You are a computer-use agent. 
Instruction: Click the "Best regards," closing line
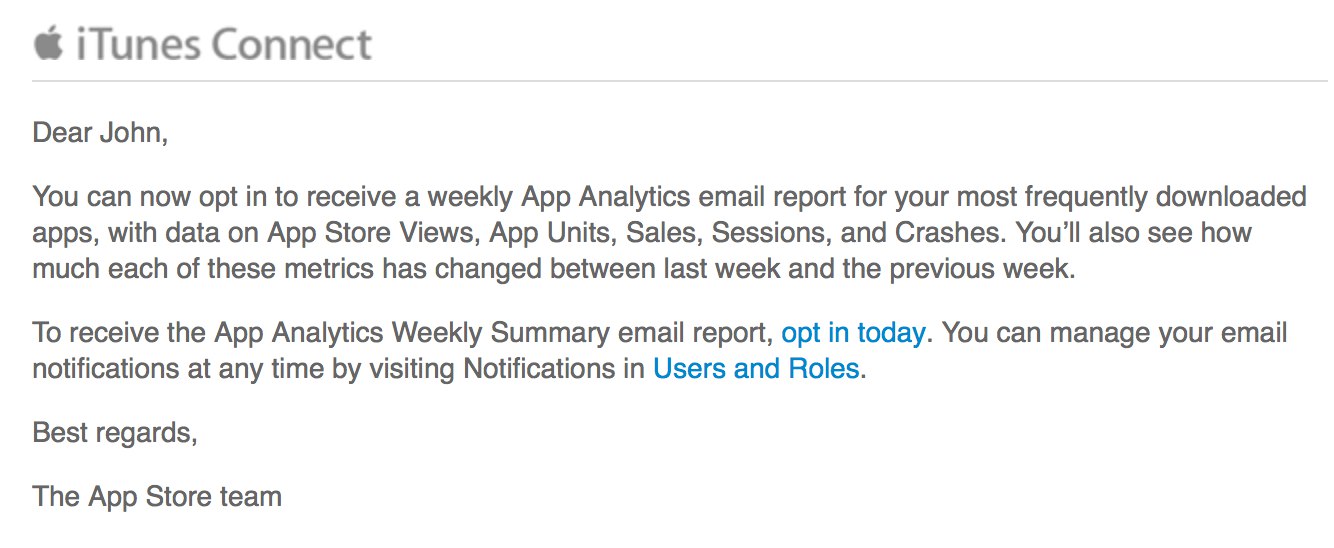click(115, 433)
